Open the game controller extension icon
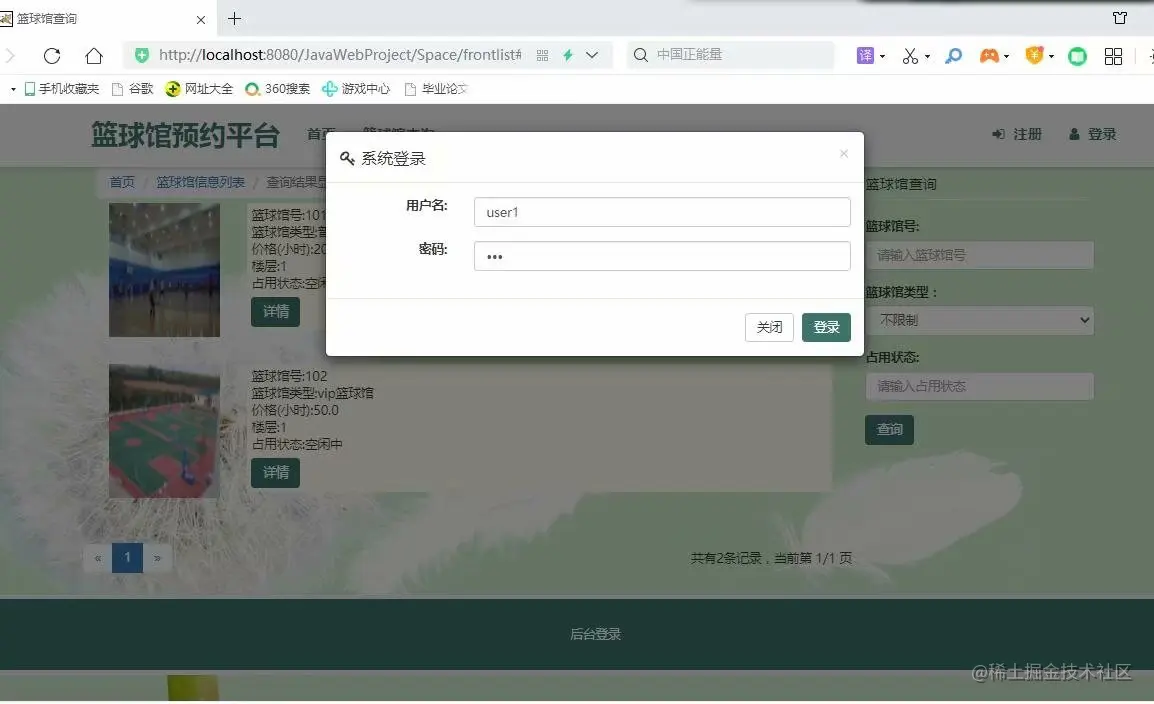Viewport: 1154px width, 704px height. pyautogui.click(x=989, y=55)
